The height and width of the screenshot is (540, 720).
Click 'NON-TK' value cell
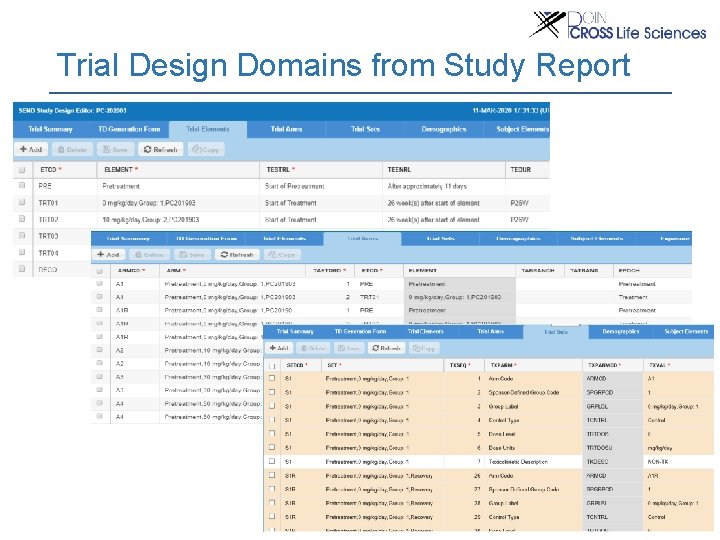(x=658, y=461)
